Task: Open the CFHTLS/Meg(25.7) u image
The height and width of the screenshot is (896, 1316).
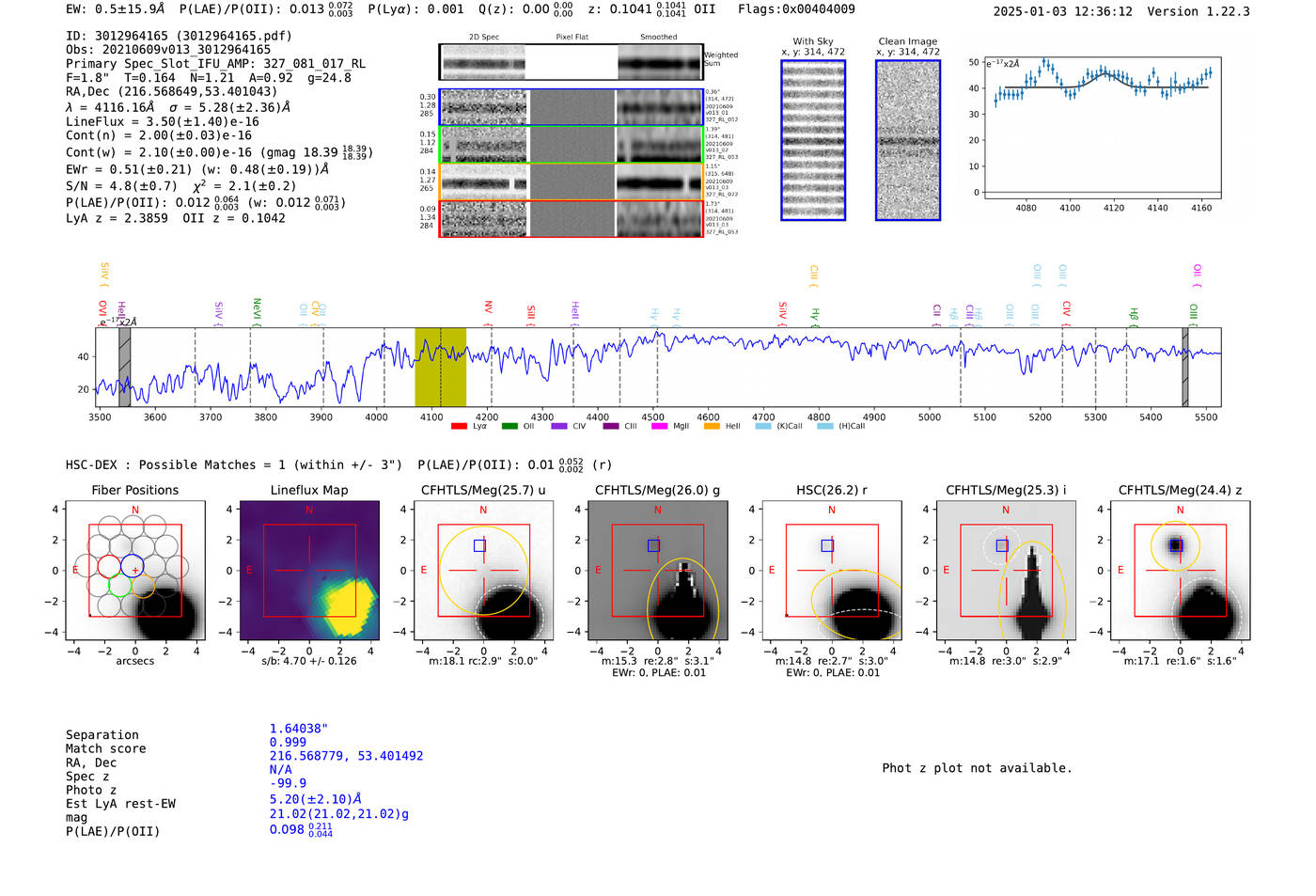Action: (483, 571)
